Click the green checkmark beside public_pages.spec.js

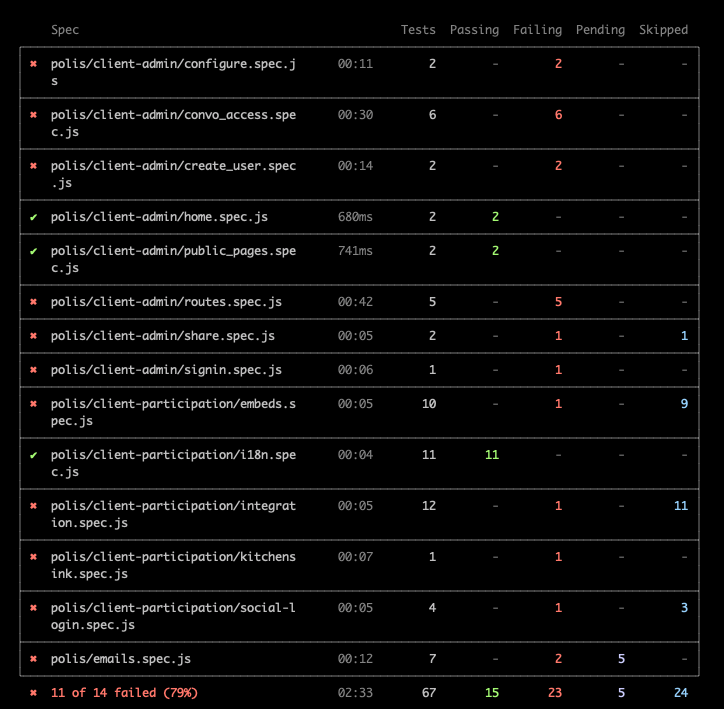tap(33, 251)
